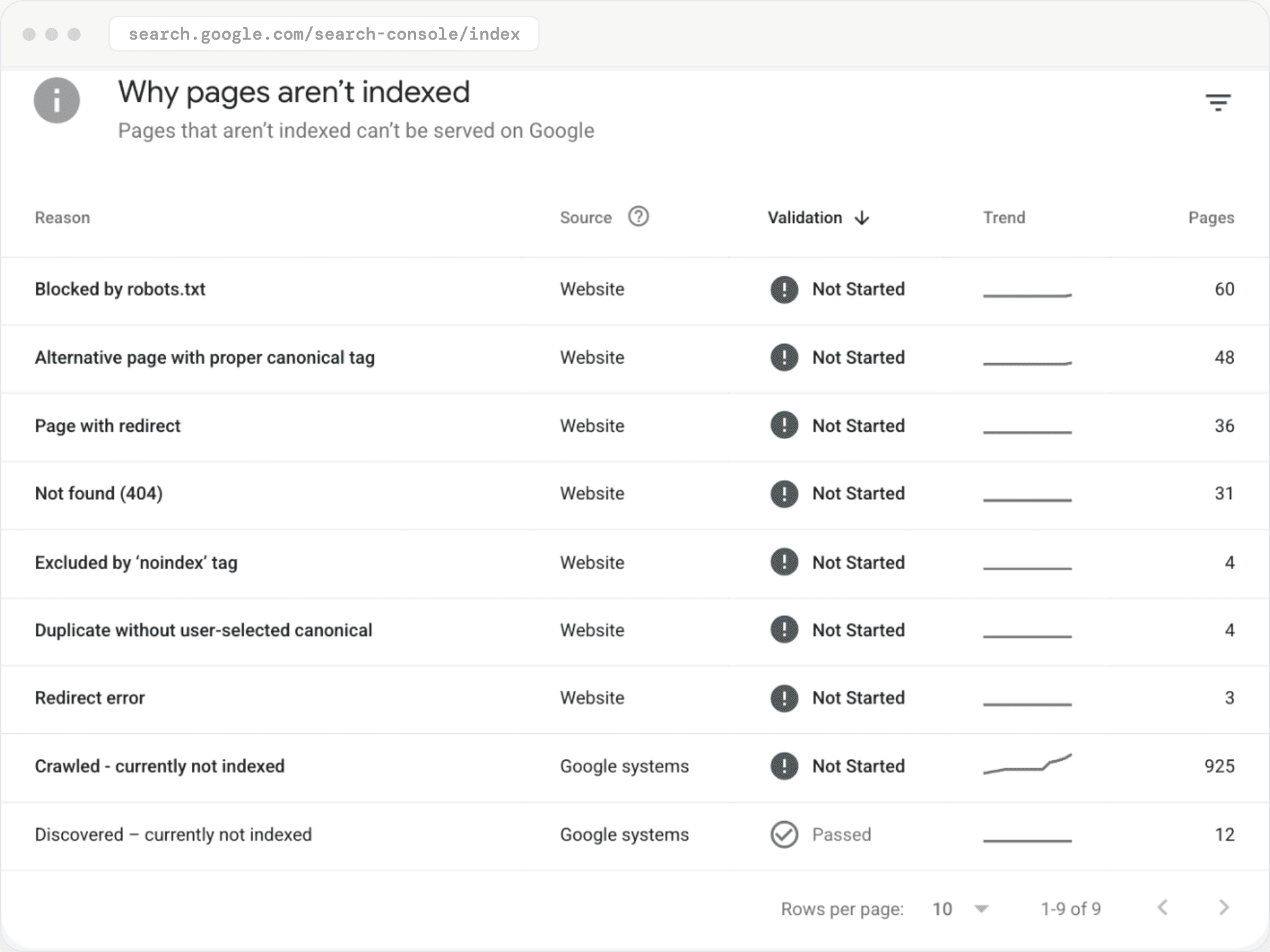Screen dimensions: 1270x952
Task: Go to next page with right chevron
Action: tap(1224, 908)
